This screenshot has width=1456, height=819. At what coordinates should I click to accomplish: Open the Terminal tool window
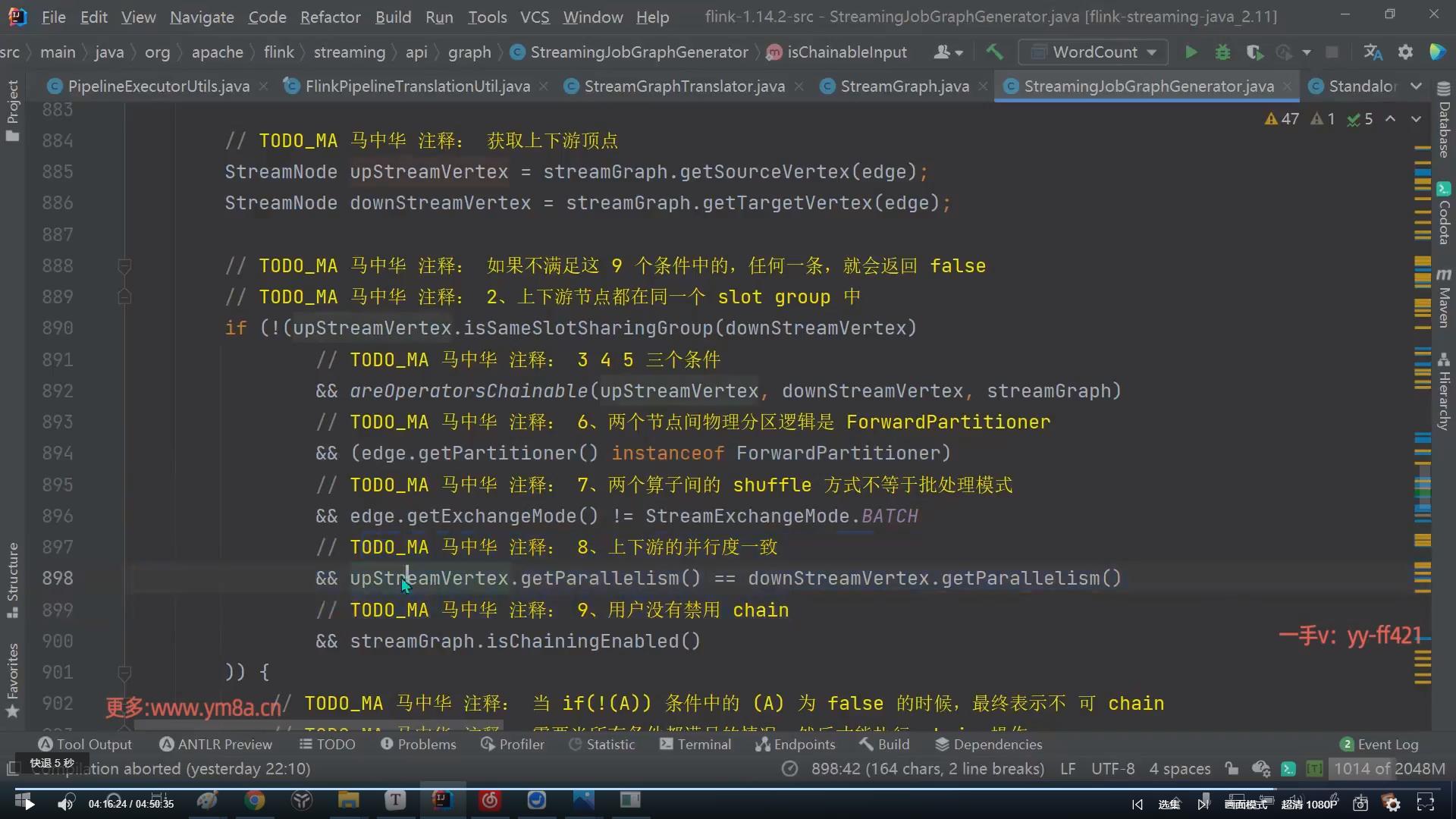pyautogui.click(x=695, y=745)
